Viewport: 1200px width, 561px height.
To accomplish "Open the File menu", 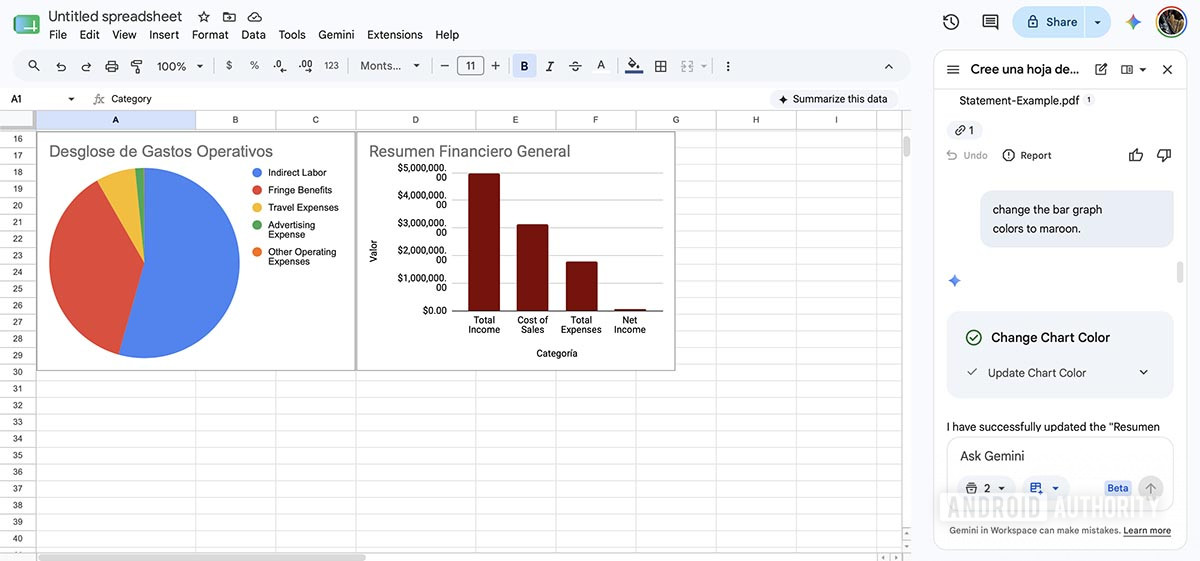I will [58, 34].
